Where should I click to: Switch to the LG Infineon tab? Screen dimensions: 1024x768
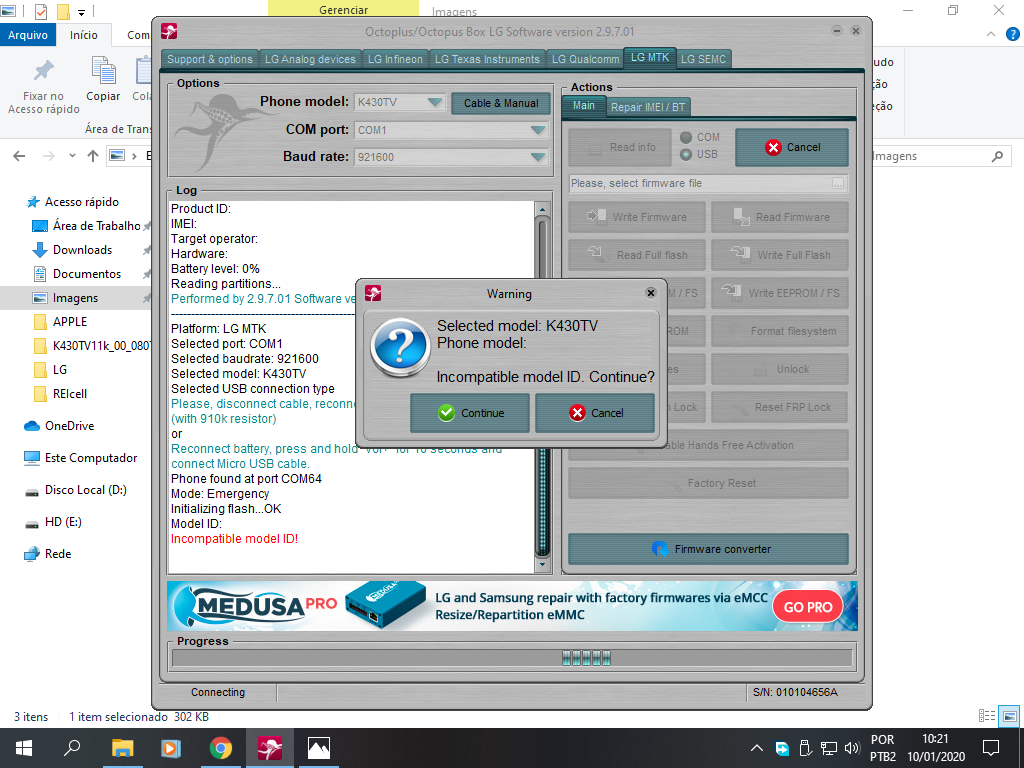(x=395, y=59)
